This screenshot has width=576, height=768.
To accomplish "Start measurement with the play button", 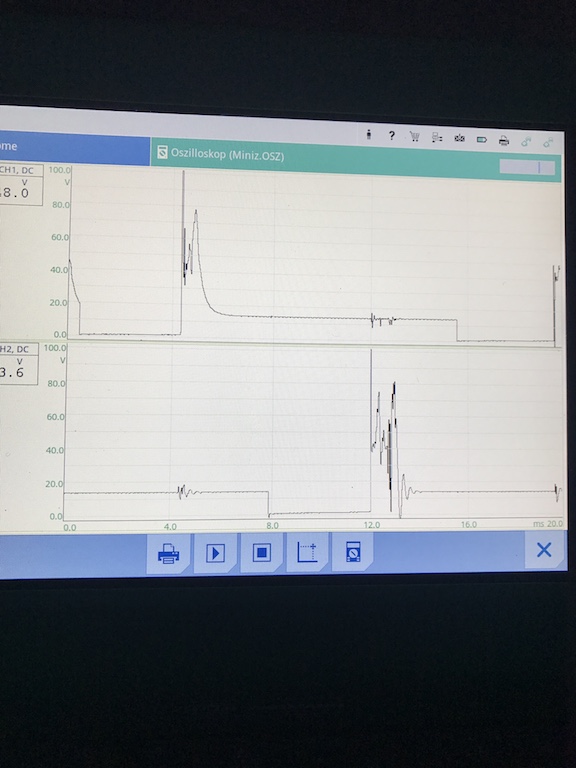I will point(215,553).
